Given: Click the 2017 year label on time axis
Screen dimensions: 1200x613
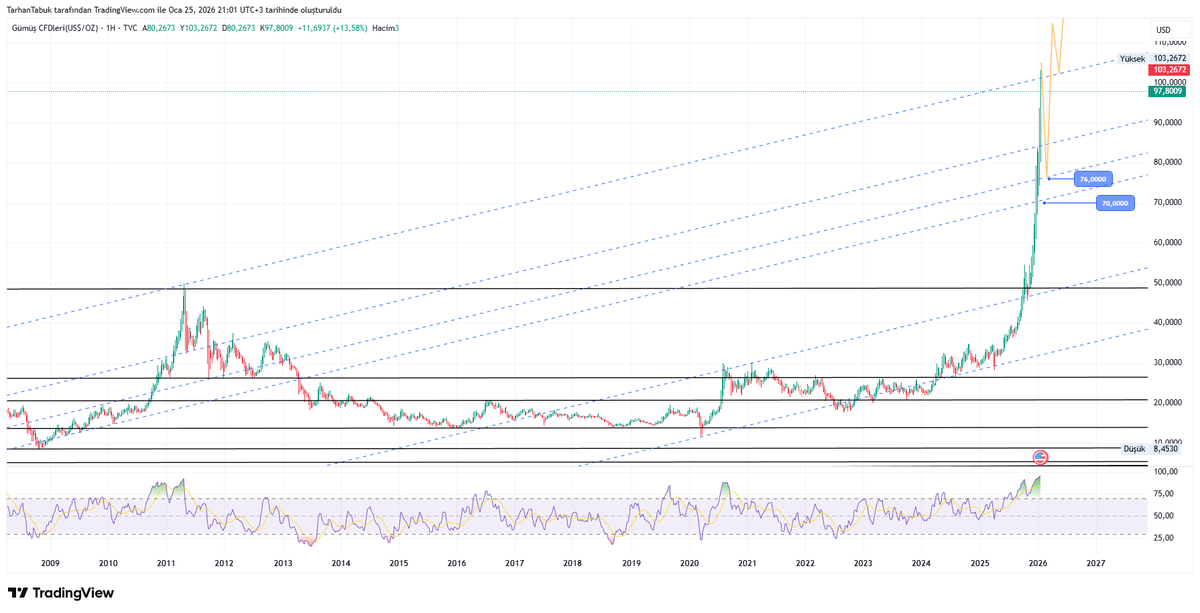Looking at the screenshot, I should click(x=515, y=563).
